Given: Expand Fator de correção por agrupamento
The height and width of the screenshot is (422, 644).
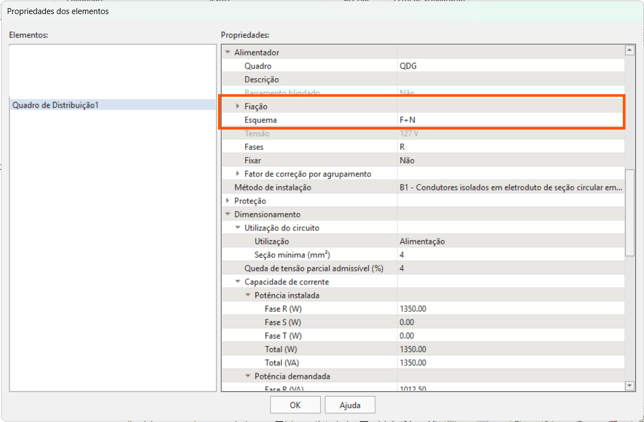Looking at the screenshot, I should (x=238, y=174).
